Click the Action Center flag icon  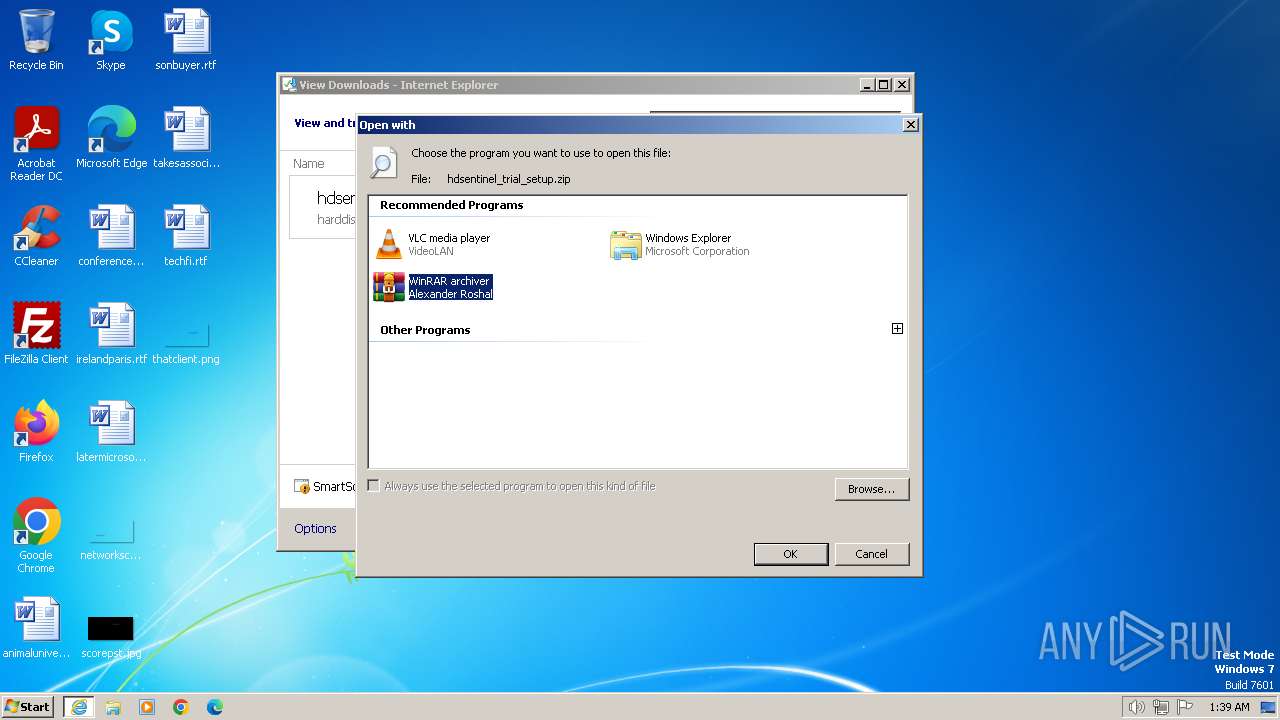pos(1186,707)
